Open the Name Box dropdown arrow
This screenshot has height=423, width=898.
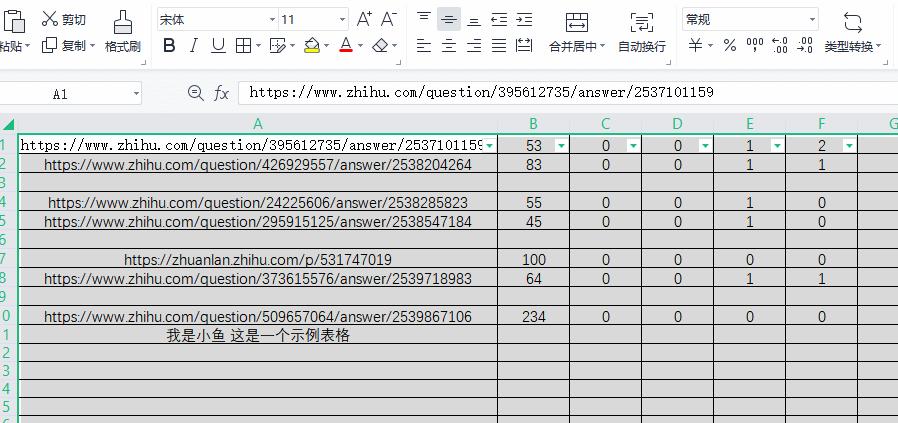click(136, 93)
